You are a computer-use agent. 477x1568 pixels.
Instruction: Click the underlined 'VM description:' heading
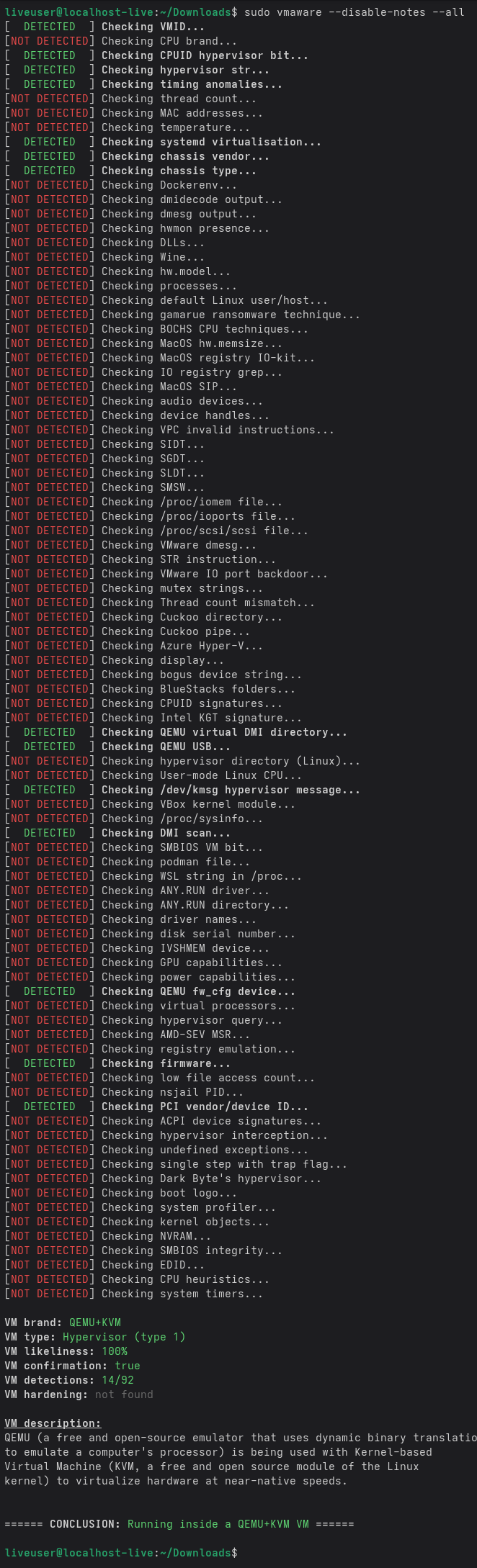point(53,1423)
